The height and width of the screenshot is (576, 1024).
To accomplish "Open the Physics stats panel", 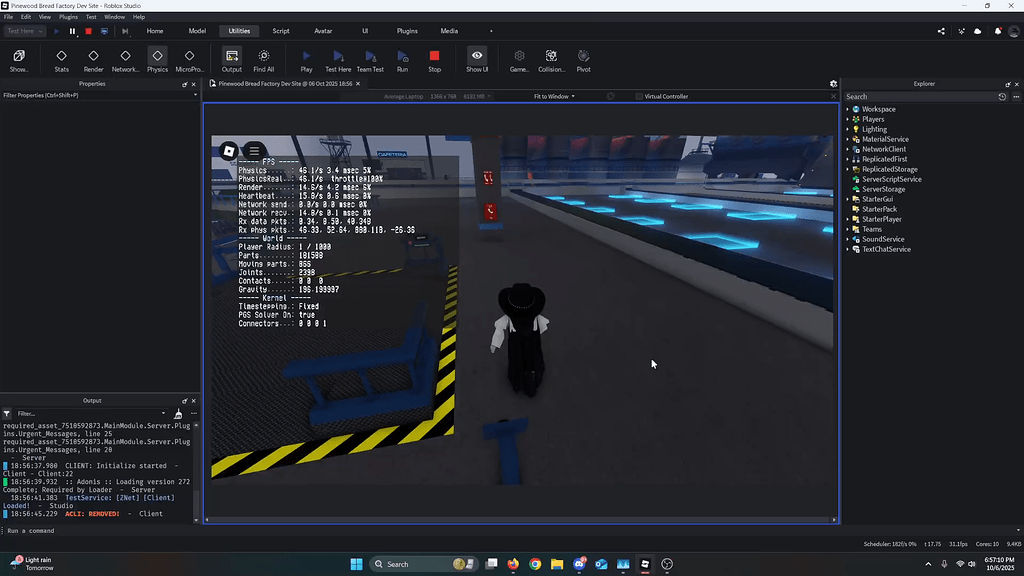I will click(156, 57).
